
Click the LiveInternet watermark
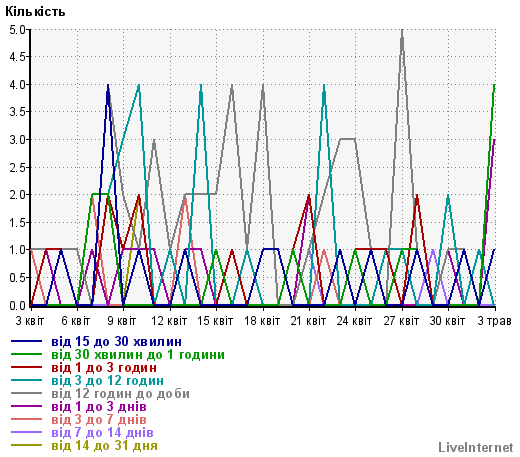click(476, 447)
